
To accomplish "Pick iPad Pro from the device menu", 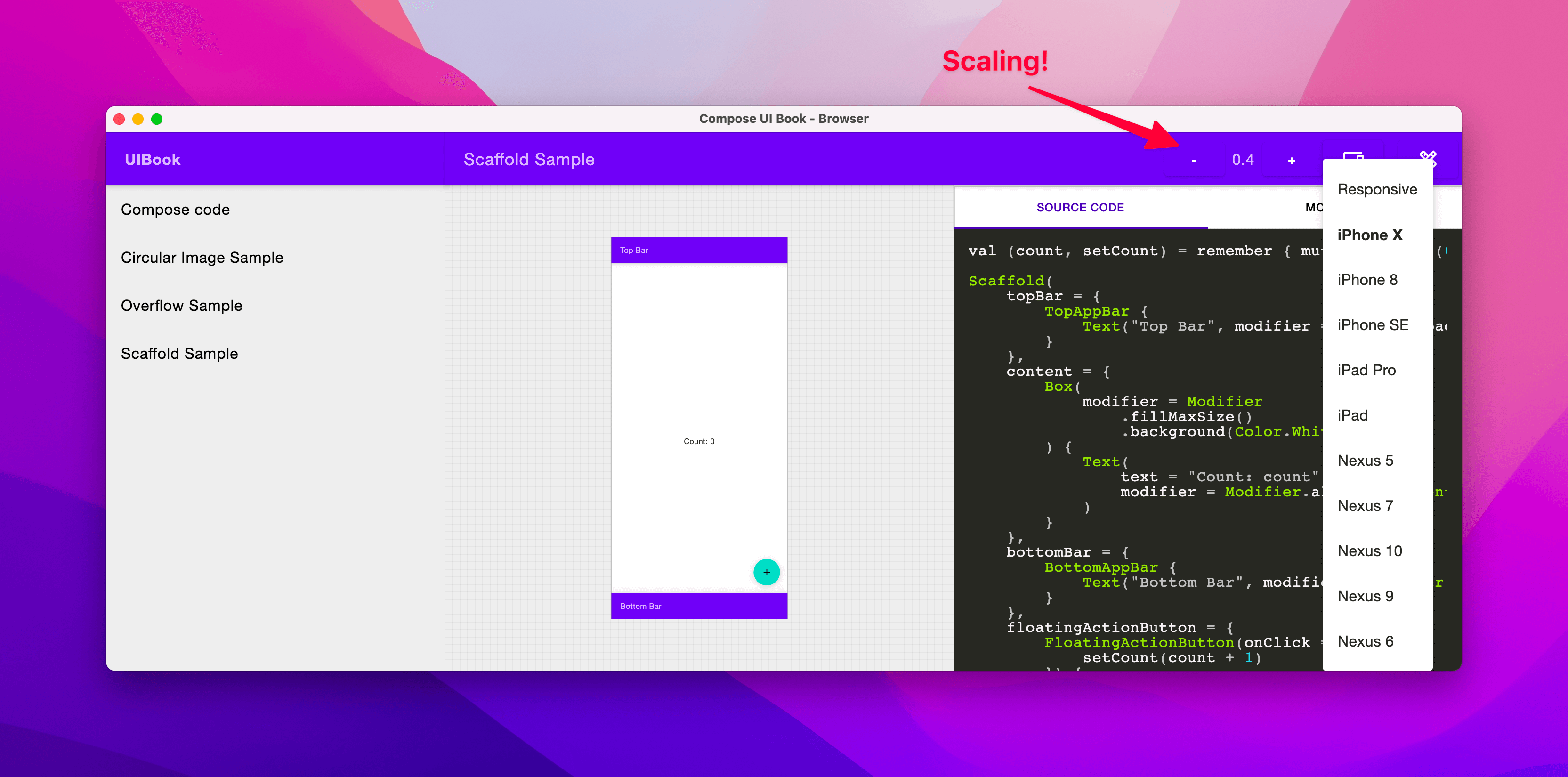I will pyautogui.click(x=1377, y=370).
